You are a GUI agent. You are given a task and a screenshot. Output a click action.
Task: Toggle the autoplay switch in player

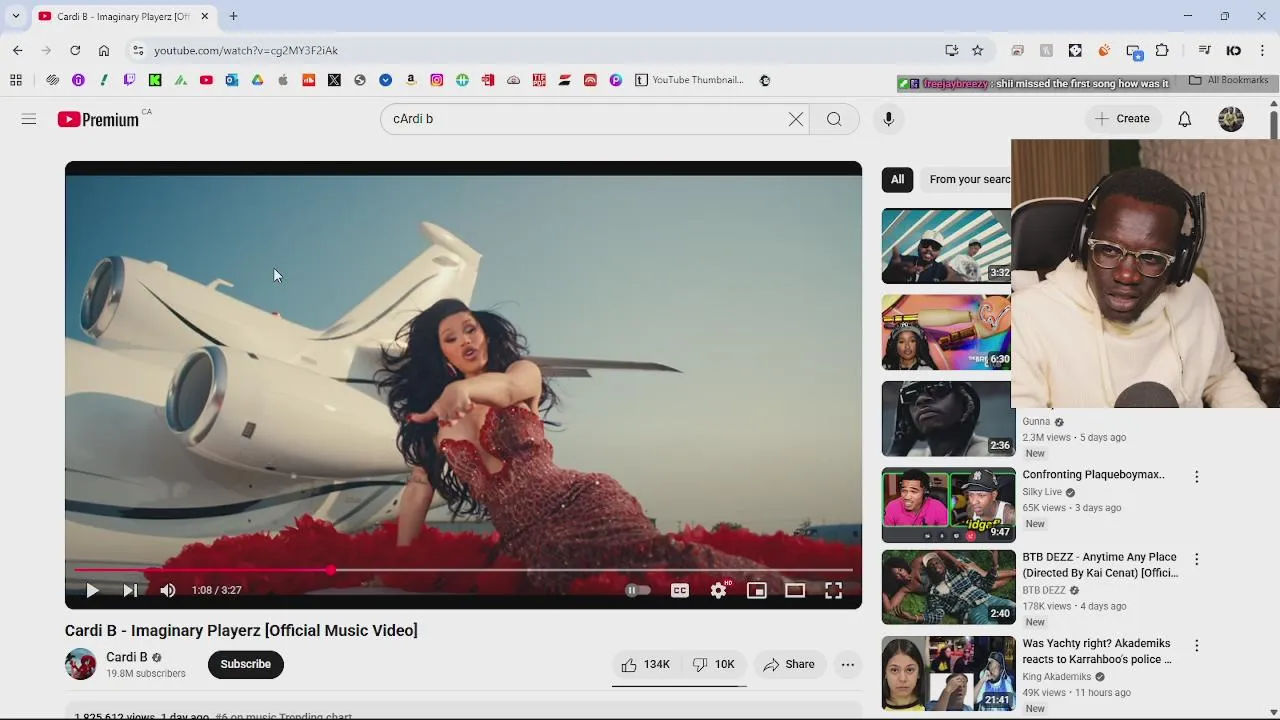click(x=637, y=591)
